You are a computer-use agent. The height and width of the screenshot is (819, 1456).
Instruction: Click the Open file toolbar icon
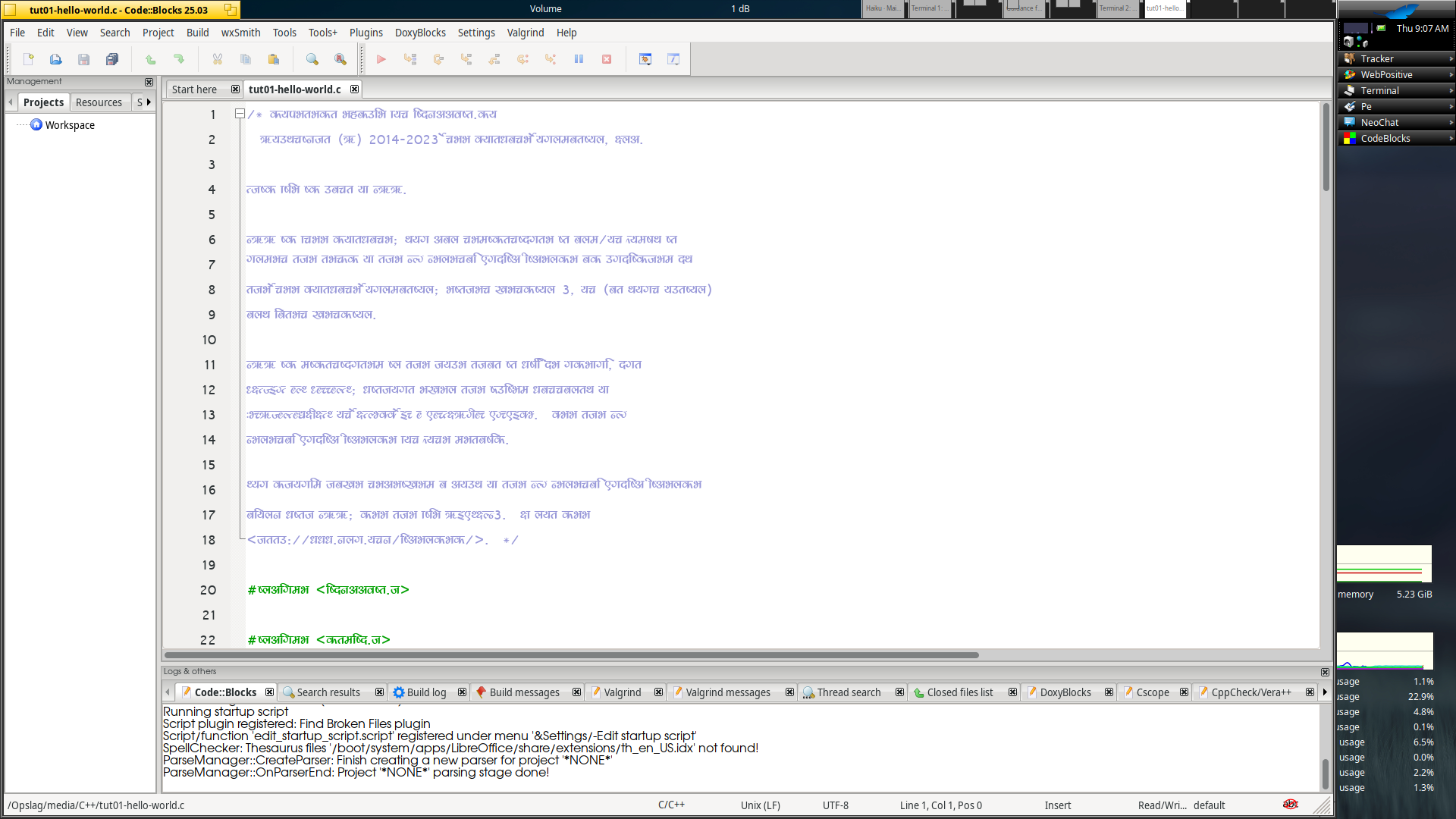55,59
